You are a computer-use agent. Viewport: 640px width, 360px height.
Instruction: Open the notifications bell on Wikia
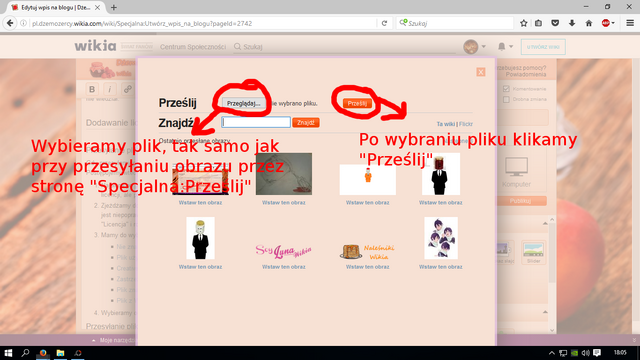(502, 47)
